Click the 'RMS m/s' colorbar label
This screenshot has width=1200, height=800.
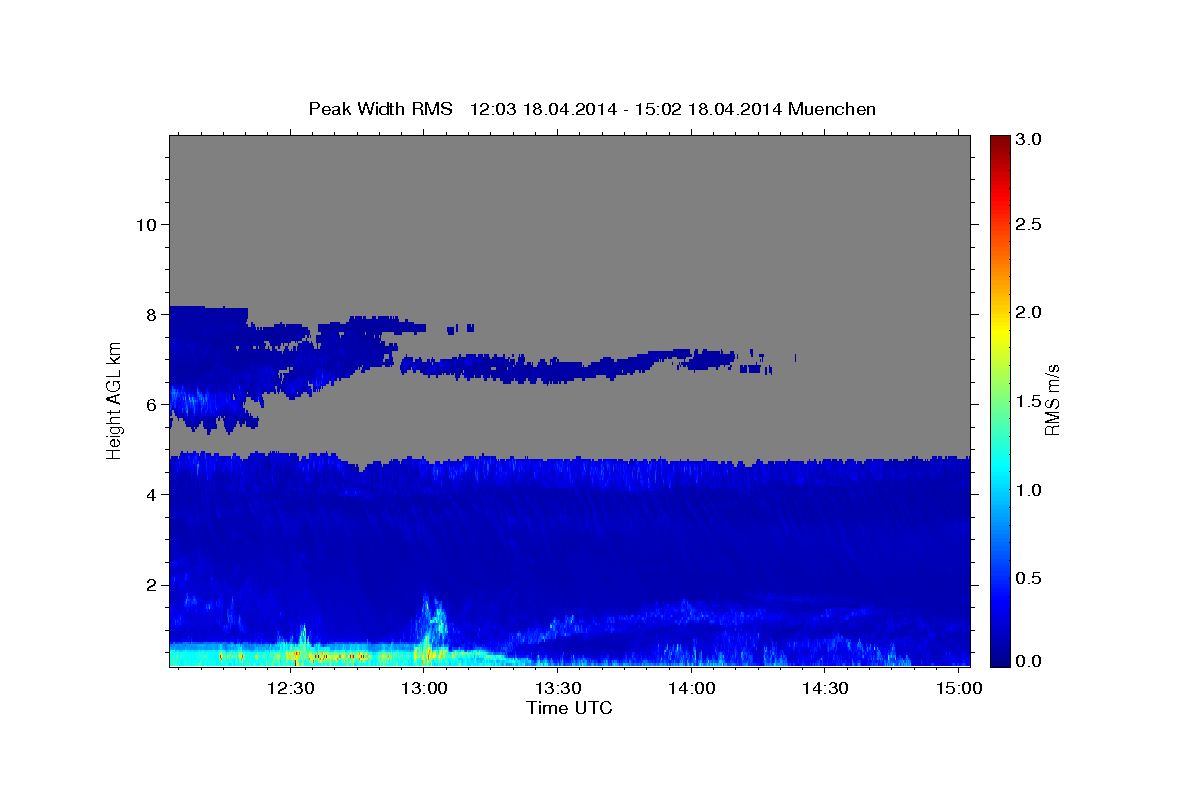click(x=1051, y=400)
